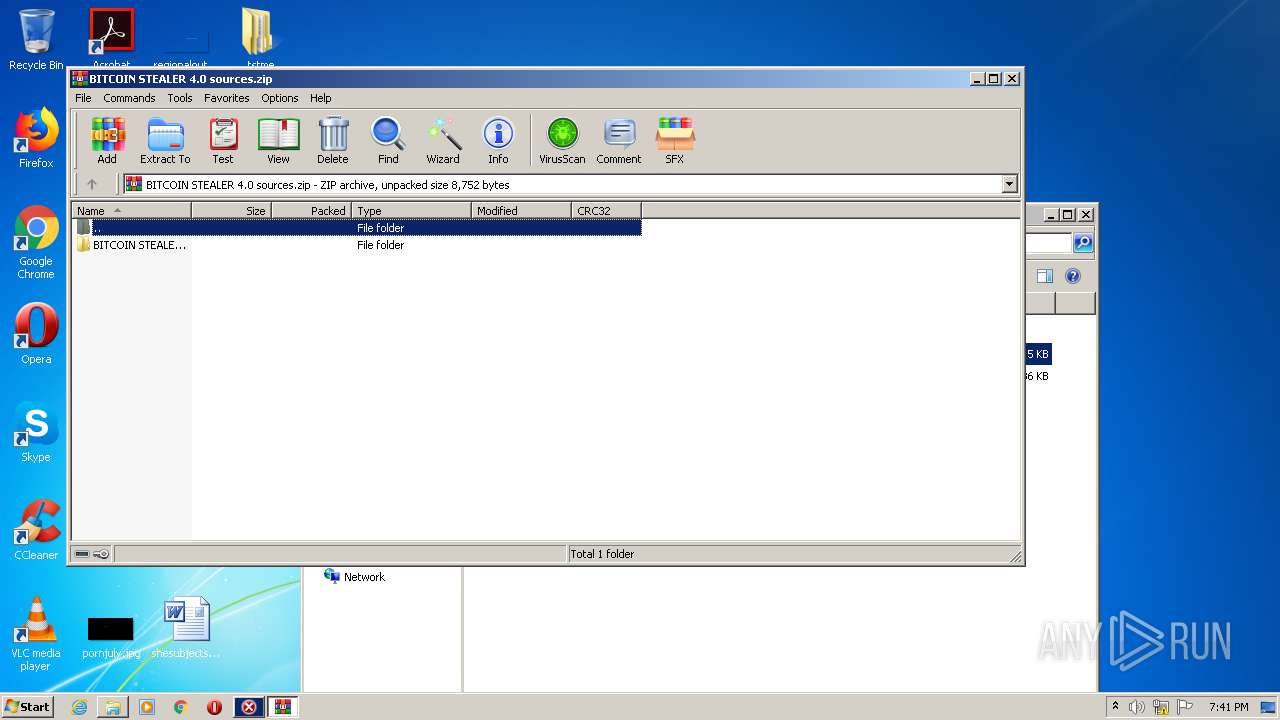This screenshot has width=1280, height=720.
Task: Click the SFX toolbar icon
Action: (x=675, y=140)
